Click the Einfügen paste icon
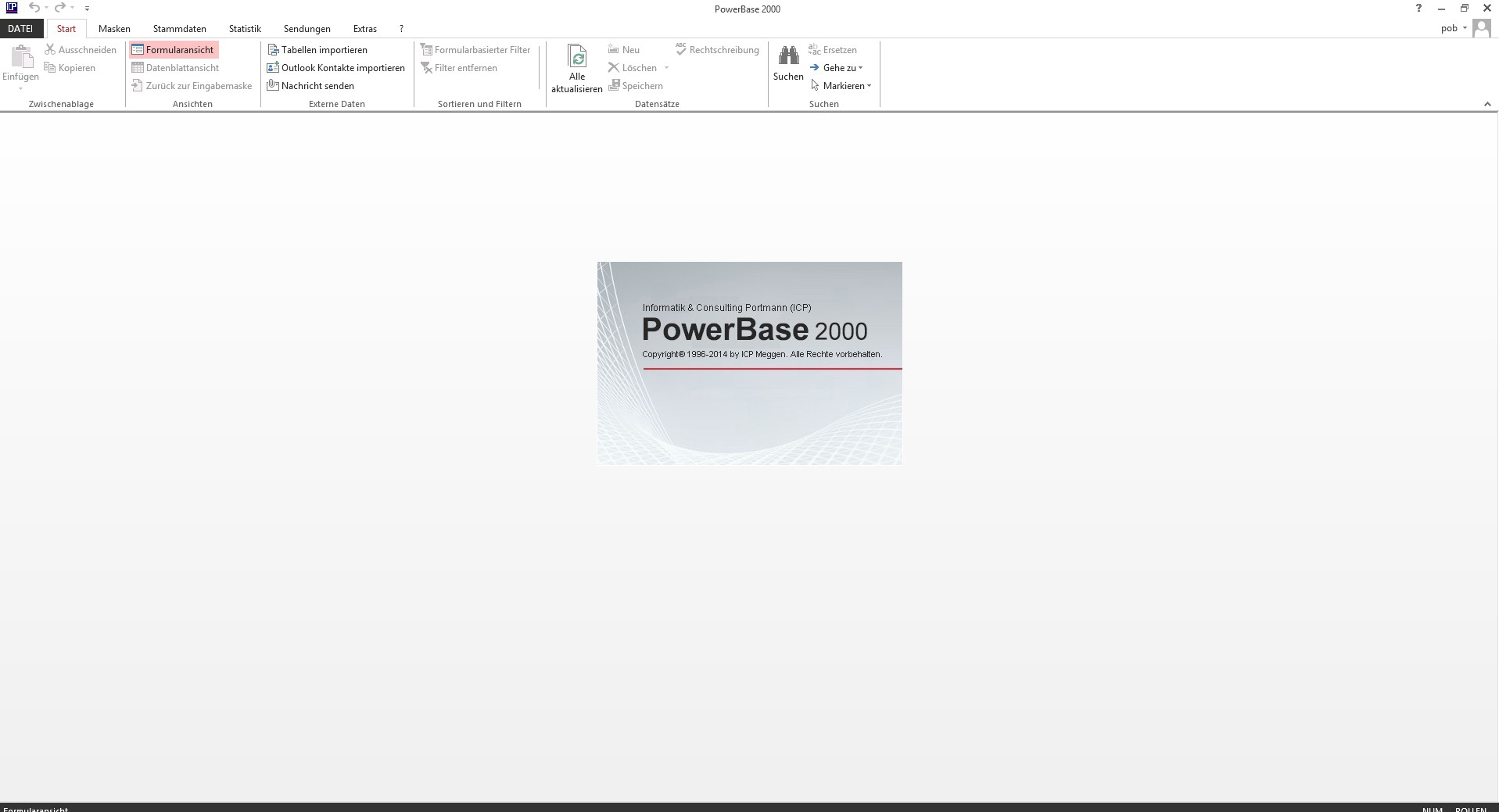Screen dimensions: 1499x812 [x=21, y=56]
